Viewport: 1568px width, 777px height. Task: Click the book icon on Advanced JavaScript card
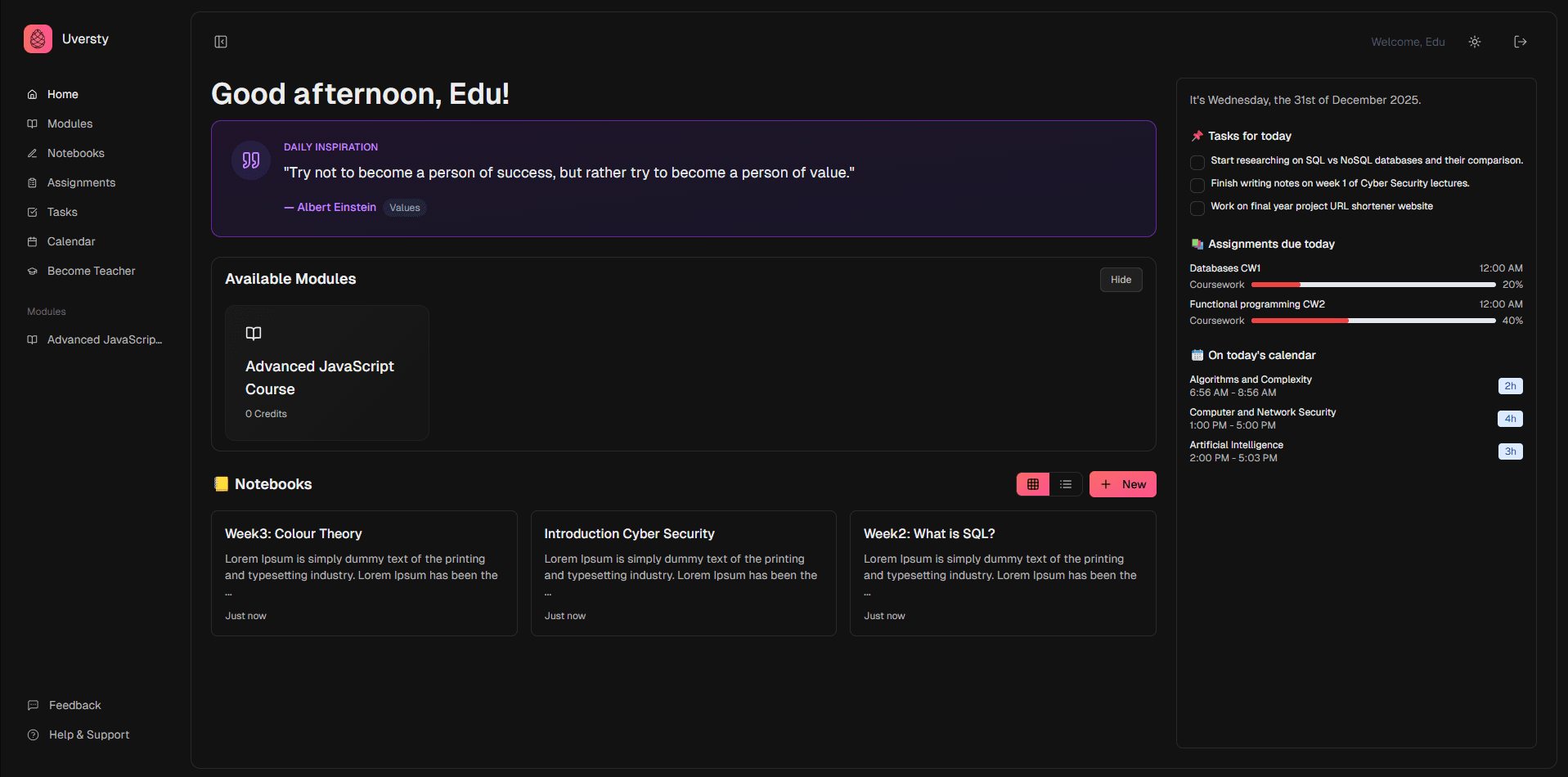click(x=252, y=333)
